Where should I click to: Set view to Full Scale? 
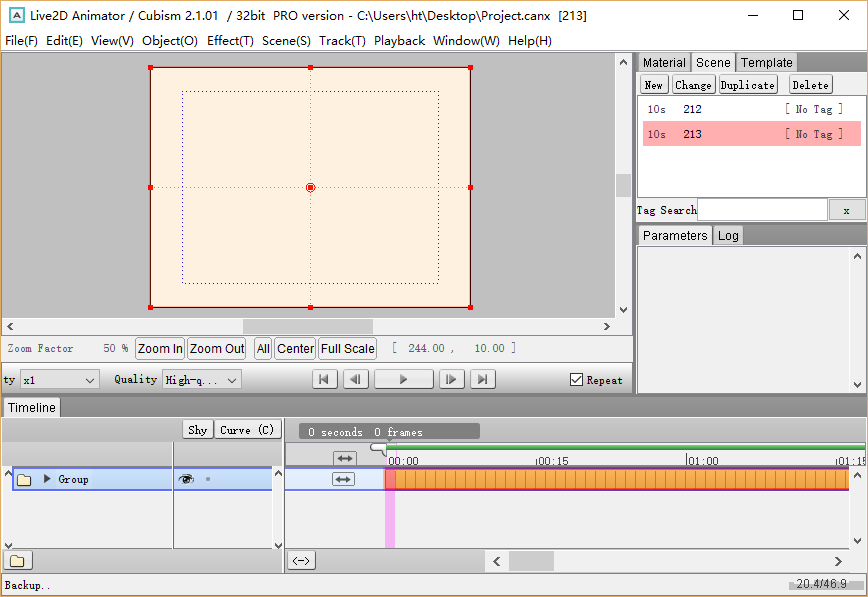pos(348,348)
